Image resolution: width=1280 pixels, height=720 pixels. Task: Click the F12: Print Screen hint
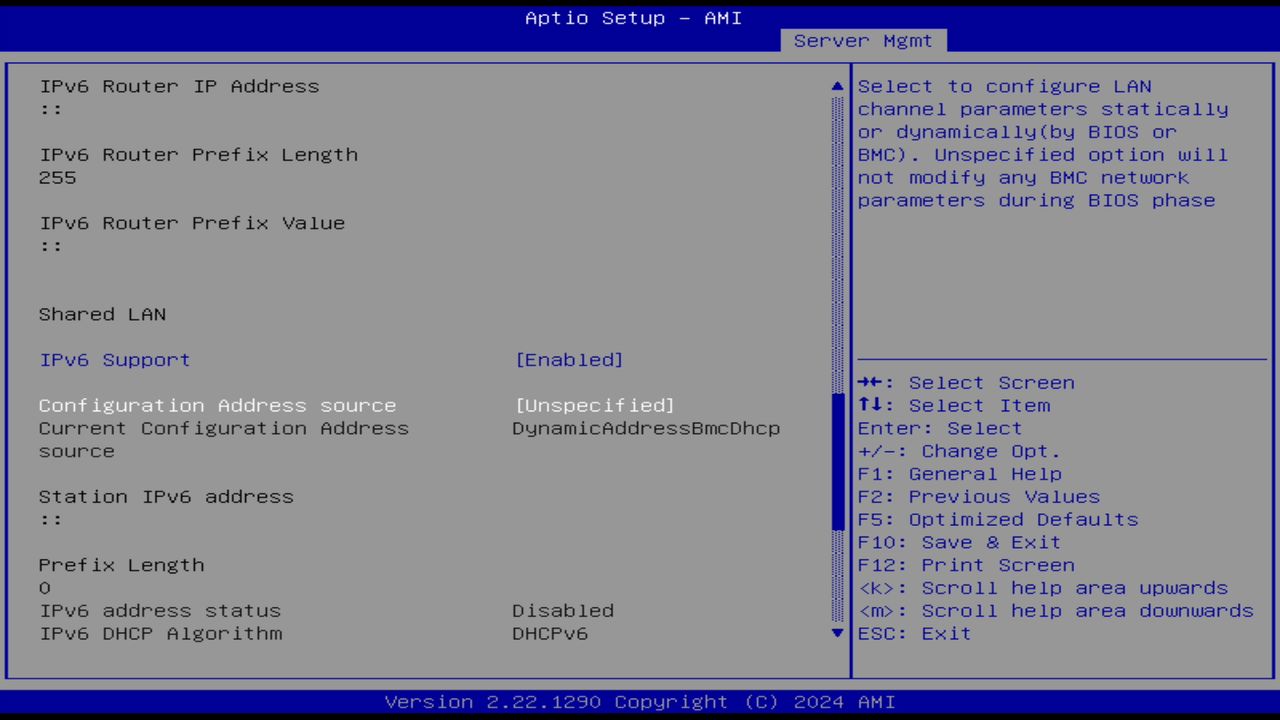coord(966,565)
